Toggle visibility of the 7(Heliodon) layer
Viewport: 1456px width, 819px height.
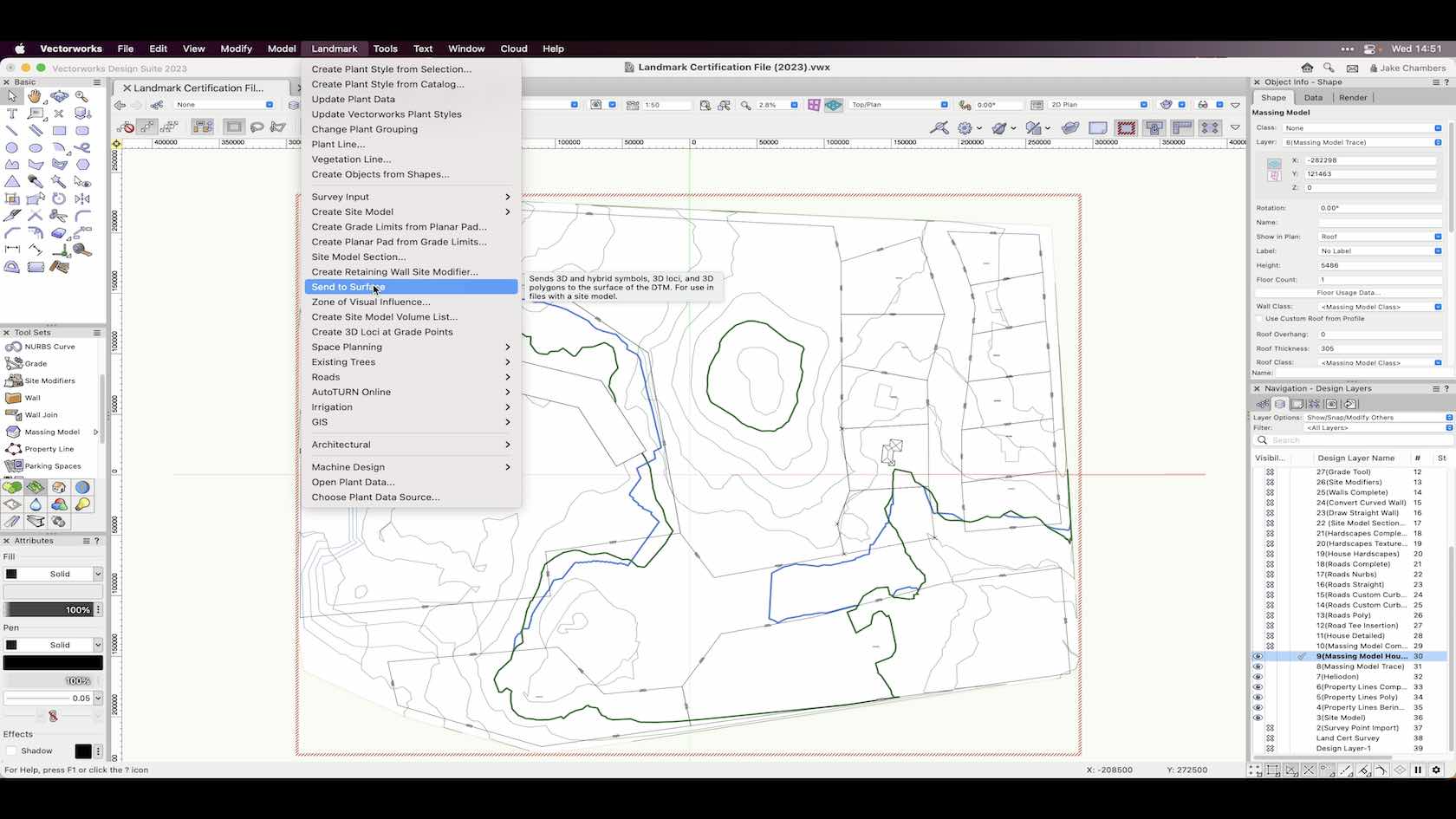1258,677
